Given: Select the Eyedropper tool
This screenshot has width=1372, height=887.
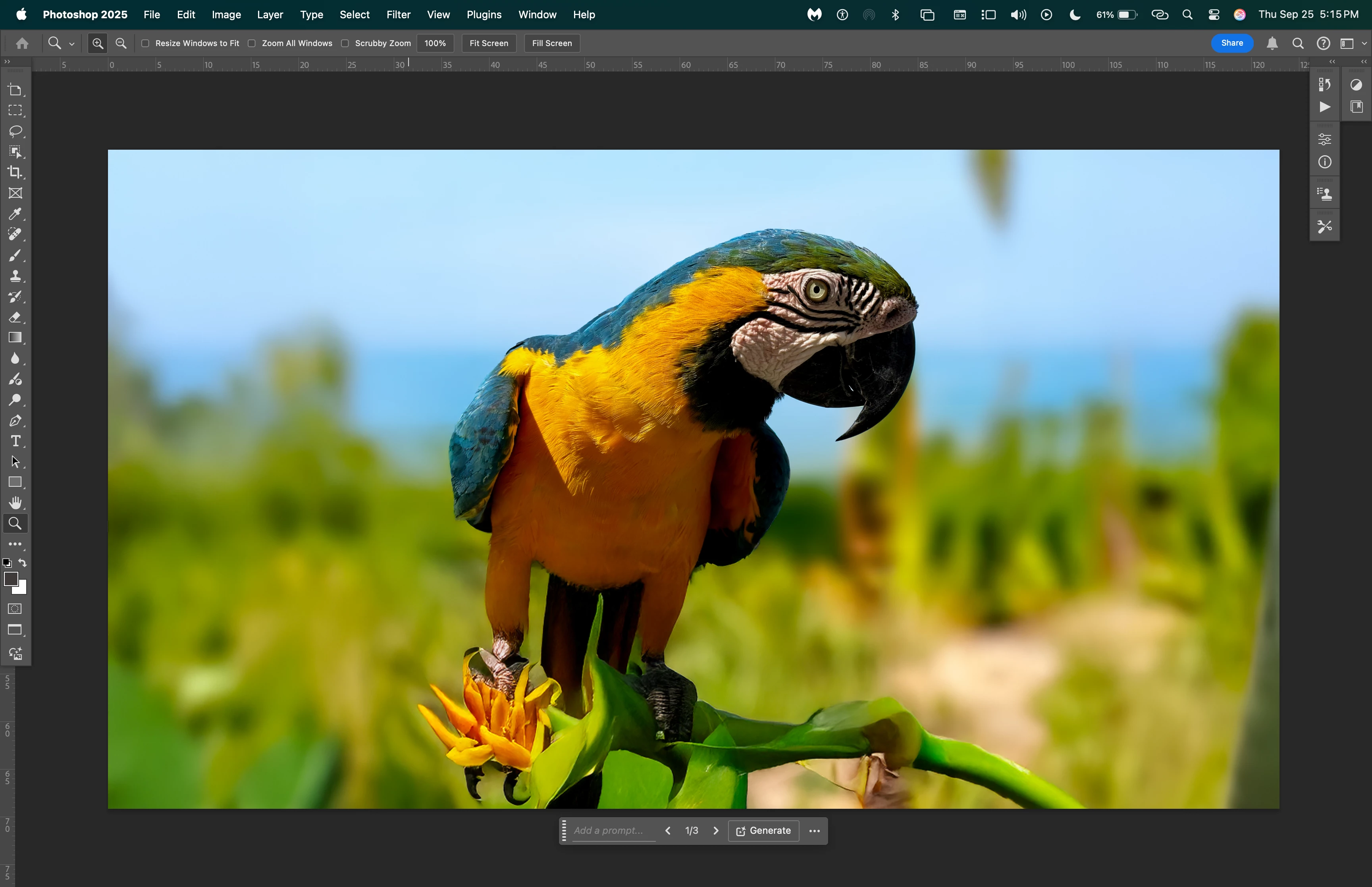Looking at the screenshot, I should point(15,214).
